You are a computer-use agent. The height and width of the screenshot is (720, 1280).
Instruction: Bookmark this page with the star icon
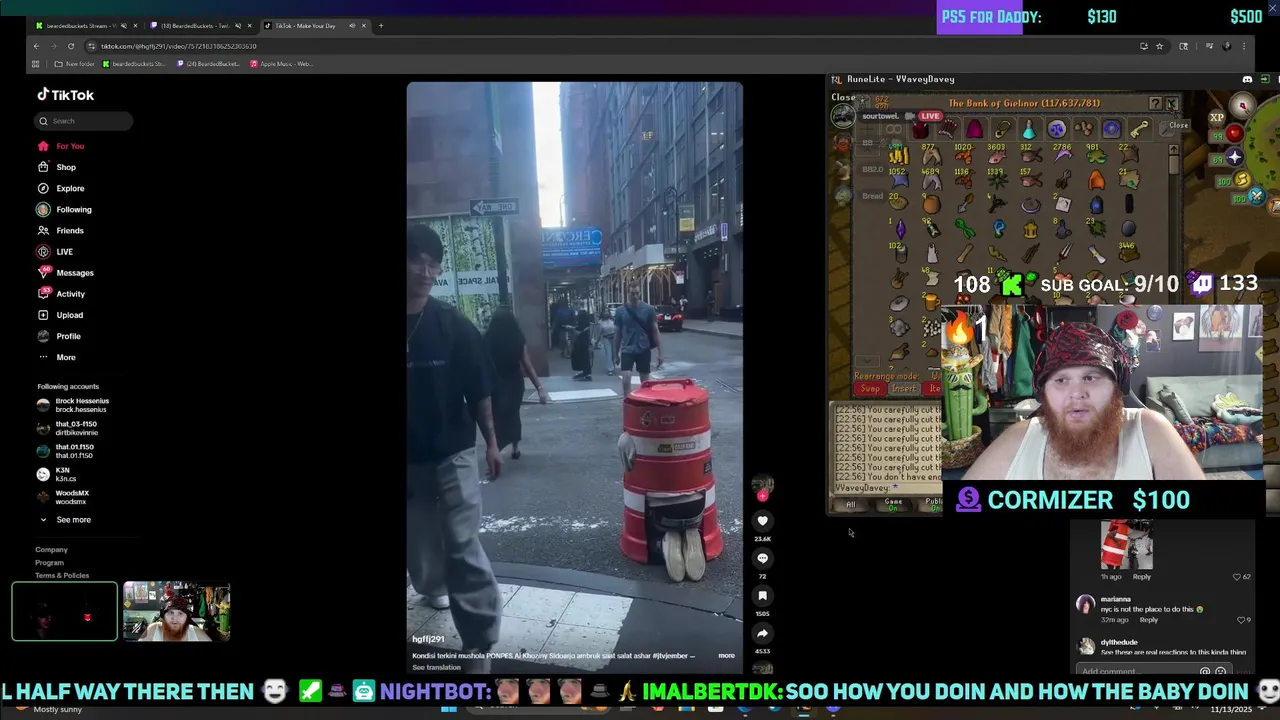click(1159, 46)
